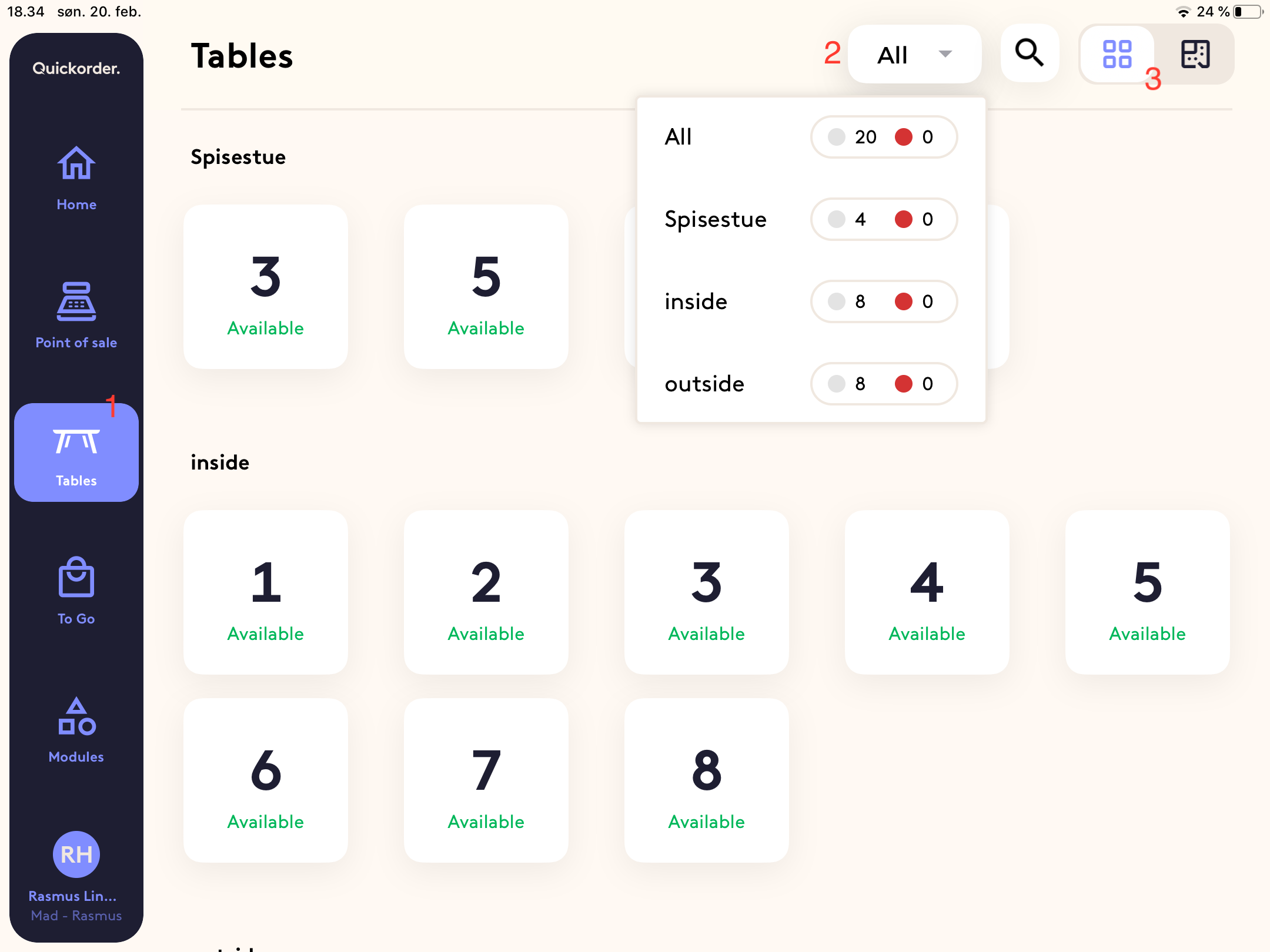
Task: Open Point of sale register icon
Action: coord(76,301)
